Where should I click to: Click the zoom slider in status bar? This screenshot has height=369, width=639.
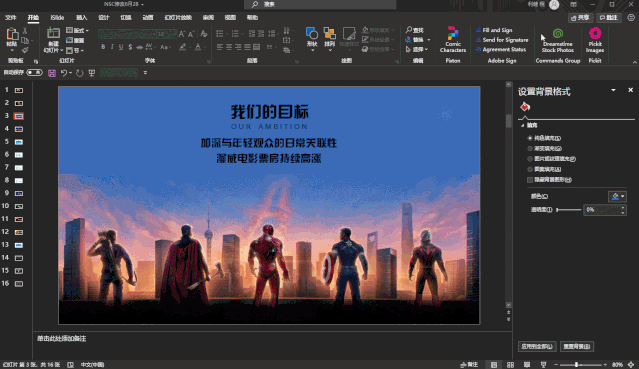(x=580, y=365)
